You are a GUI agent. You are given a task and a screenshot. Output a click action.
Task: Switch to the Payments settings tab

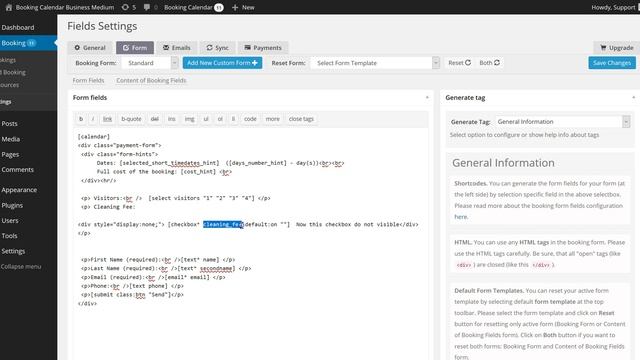pyautogui.click(x=263, y=48)
